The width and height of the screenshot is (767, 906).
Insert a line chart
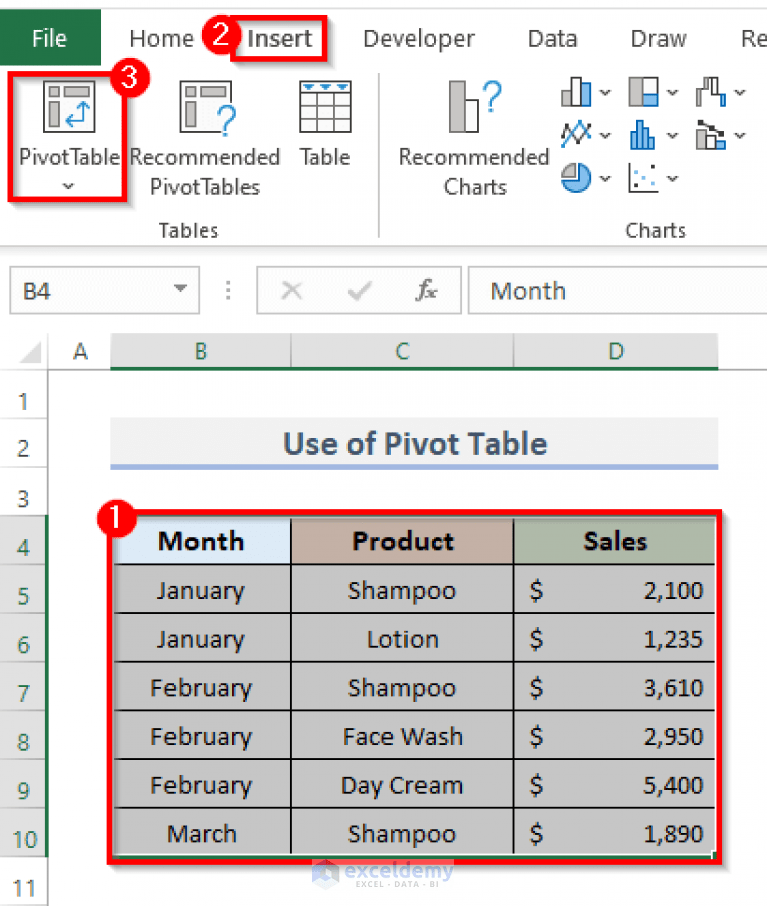(x=575, y=134)
